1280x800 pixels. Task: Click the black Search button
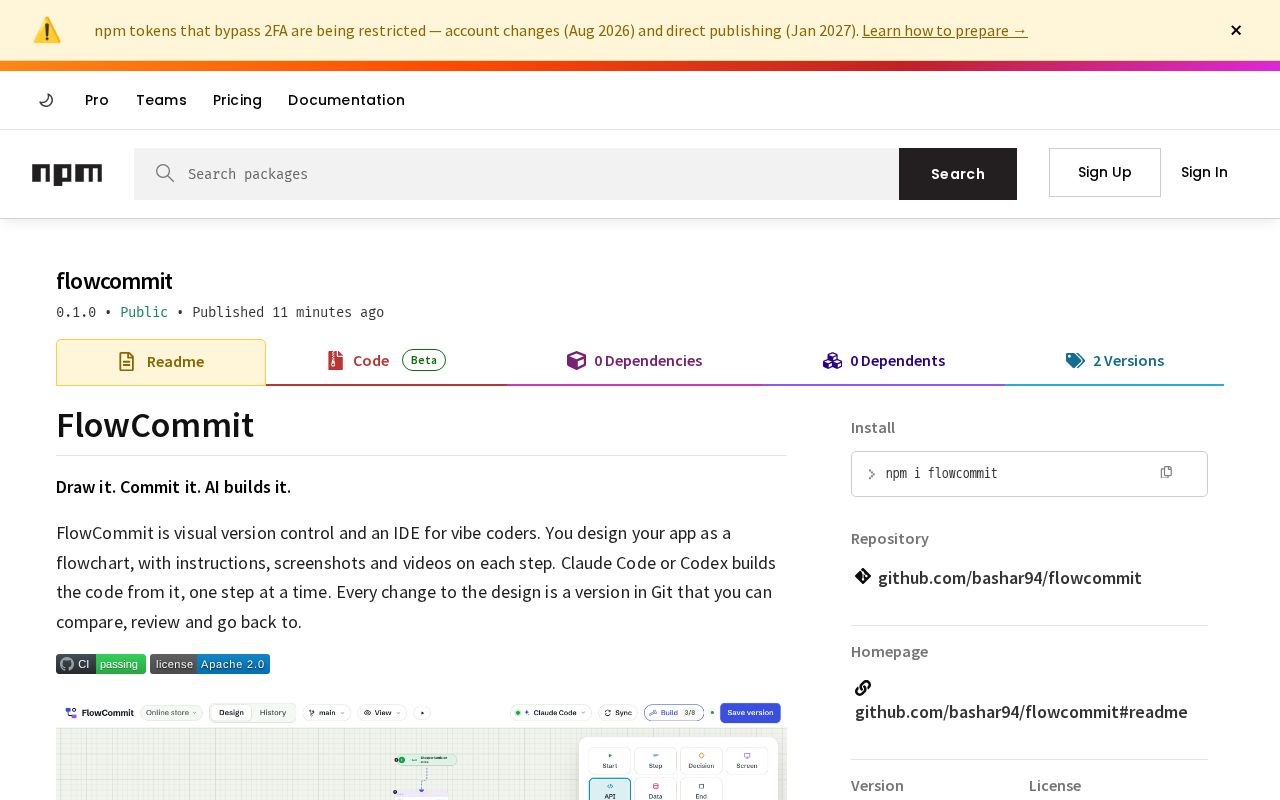click(958, 174)
